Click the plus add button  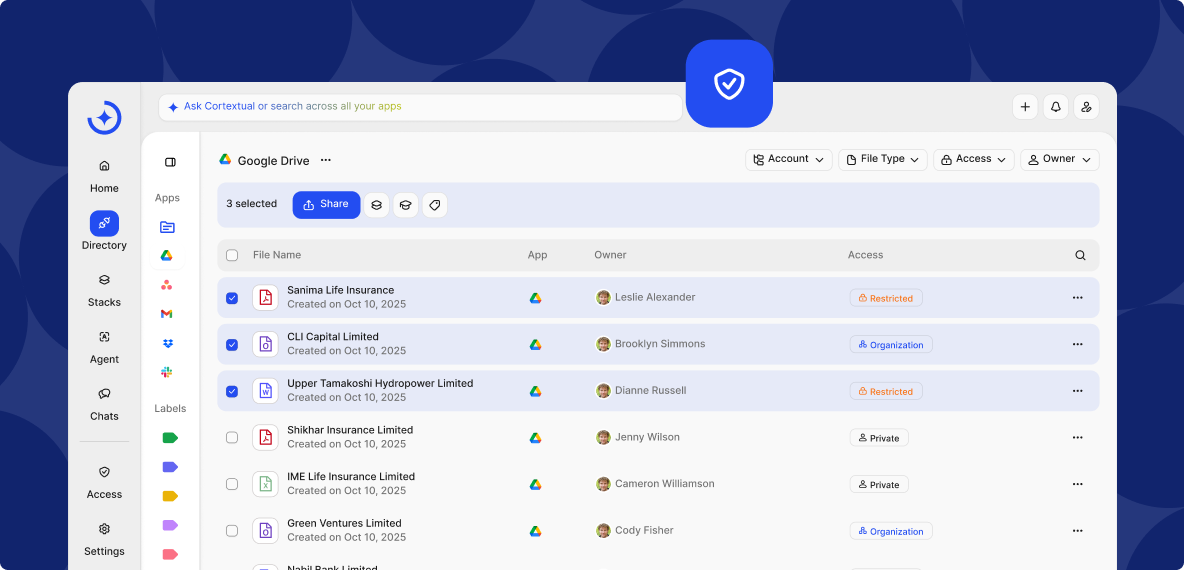pyautogui.click(x=1024, y=107)
